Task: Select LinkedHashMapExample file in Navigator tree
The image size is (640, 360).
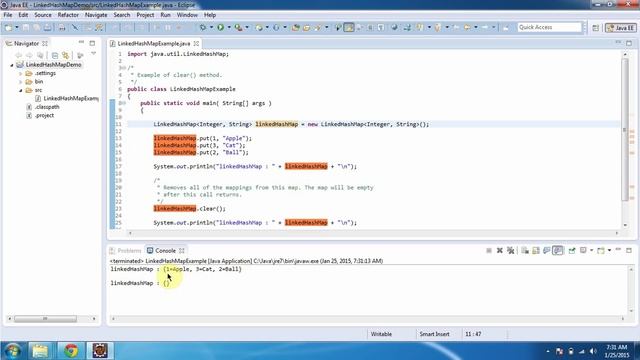Action: pos(67,98)
